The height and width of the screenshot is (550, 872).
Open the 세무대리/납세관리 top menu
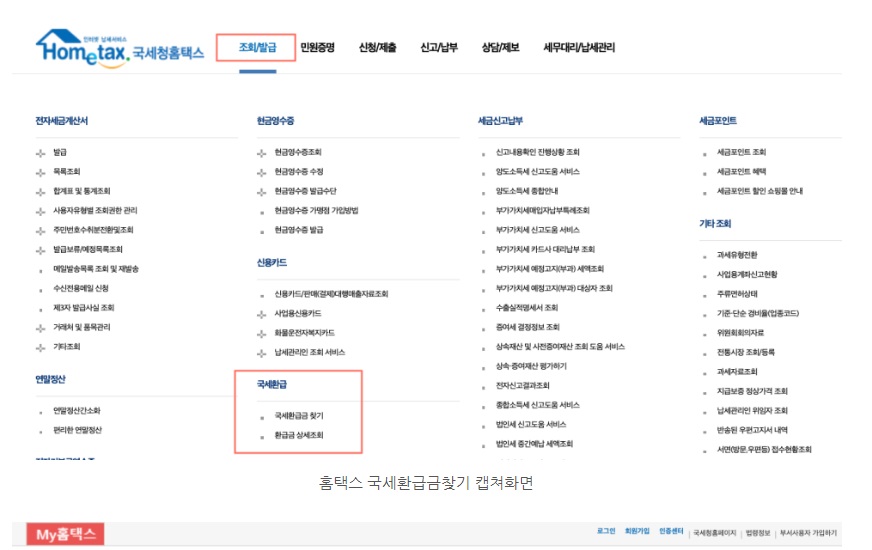[x=579, y=47]
